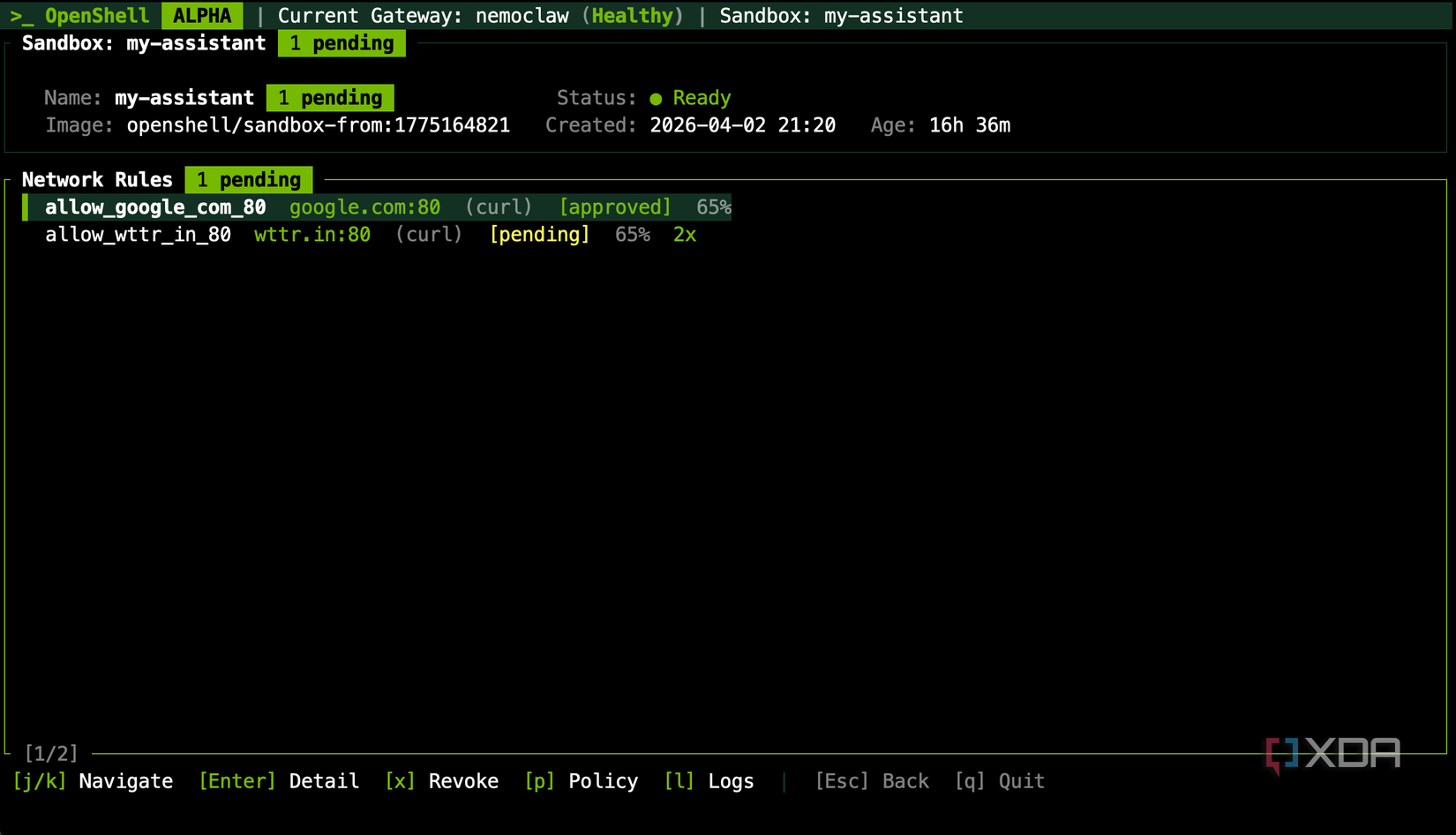Click the Healthy gateway status text

pos(633,16)
